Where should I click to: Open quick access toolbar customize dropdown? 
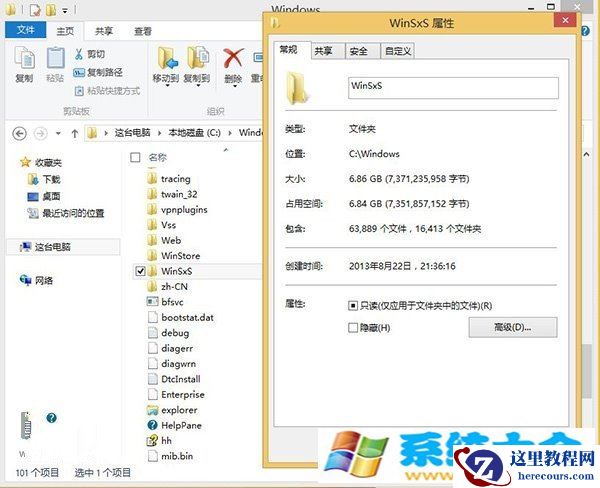[x=65, y=11]
